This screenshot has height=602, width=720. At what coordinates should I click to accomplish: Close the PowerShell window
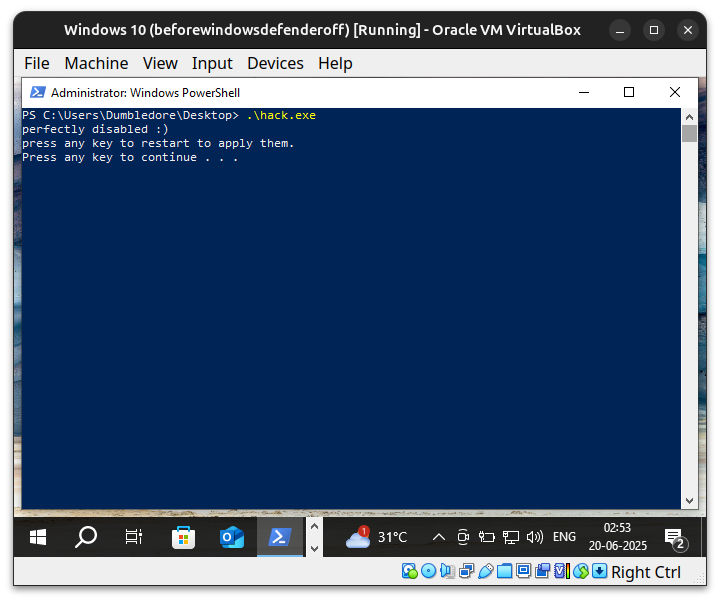(675, 92)
